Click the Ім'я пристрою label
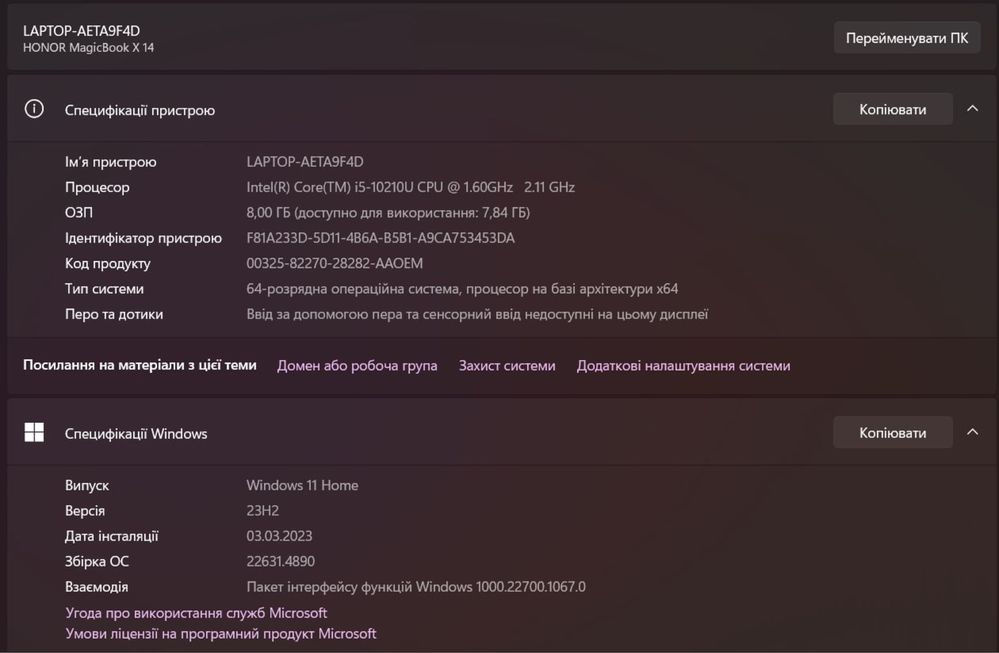This screenshot has width=999, height=653. tap(111, 162)
